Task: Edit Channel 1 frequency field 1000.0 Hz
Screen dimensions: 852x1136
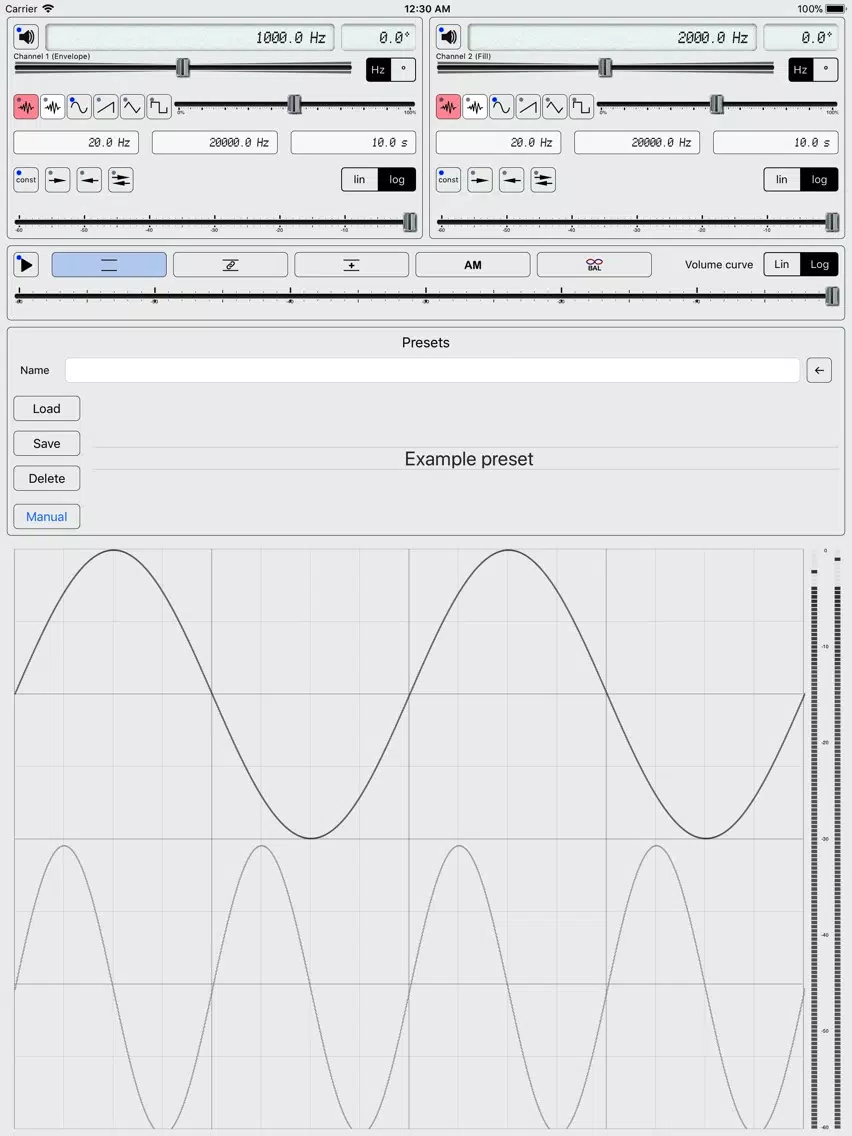Action: tap(190, 37)
